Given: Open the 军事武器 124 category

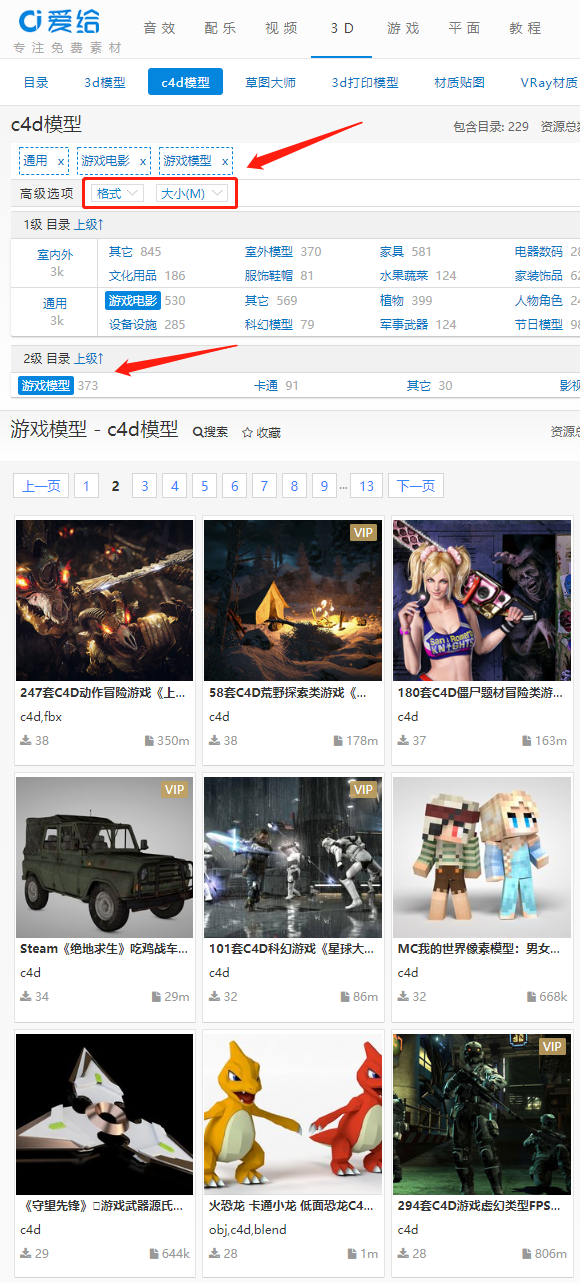Looking at the screenshot, I should pos(418,324).
